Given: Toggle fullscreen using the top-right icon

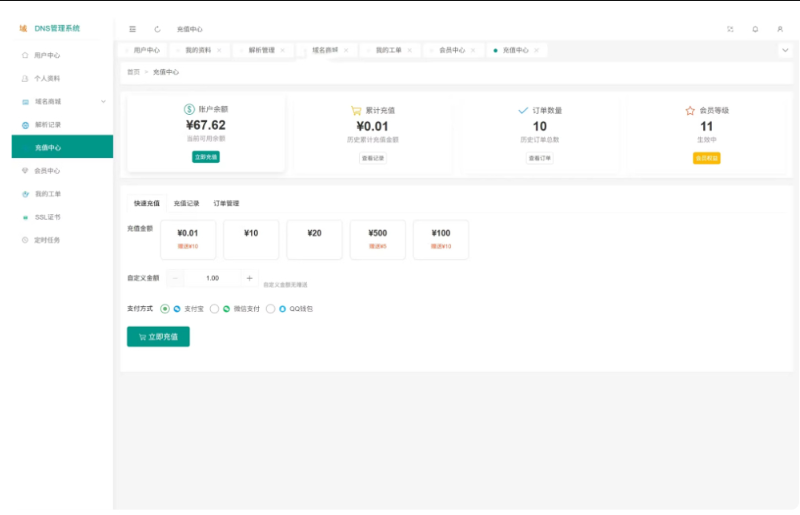Looking at the screenshot, I should pos(730,29).
